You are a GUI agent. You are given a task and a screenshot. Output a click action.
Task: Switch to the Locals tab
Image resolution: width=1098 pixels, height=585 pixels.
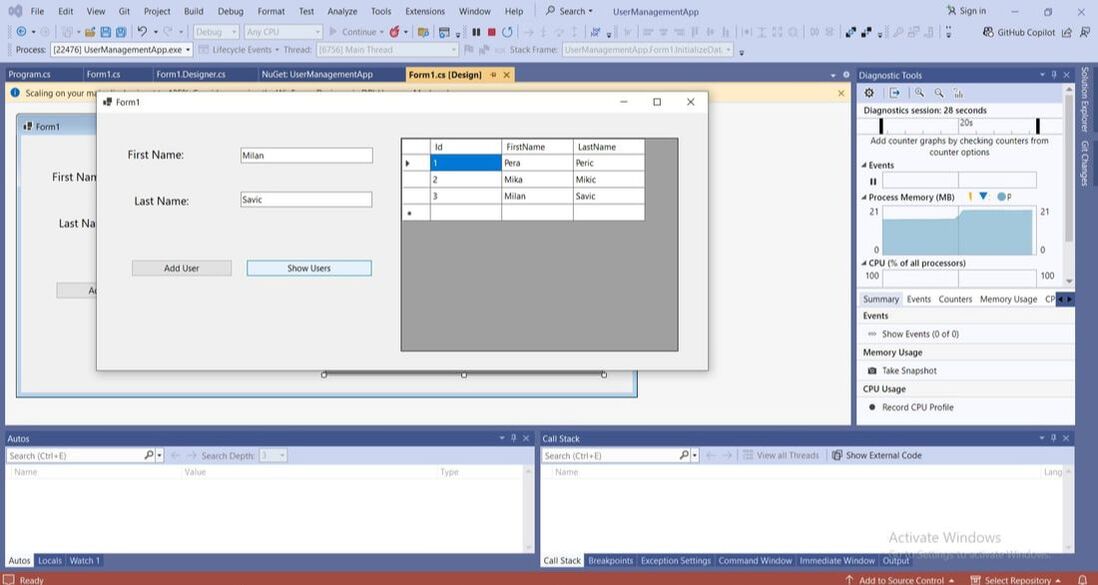pos(50,560)
